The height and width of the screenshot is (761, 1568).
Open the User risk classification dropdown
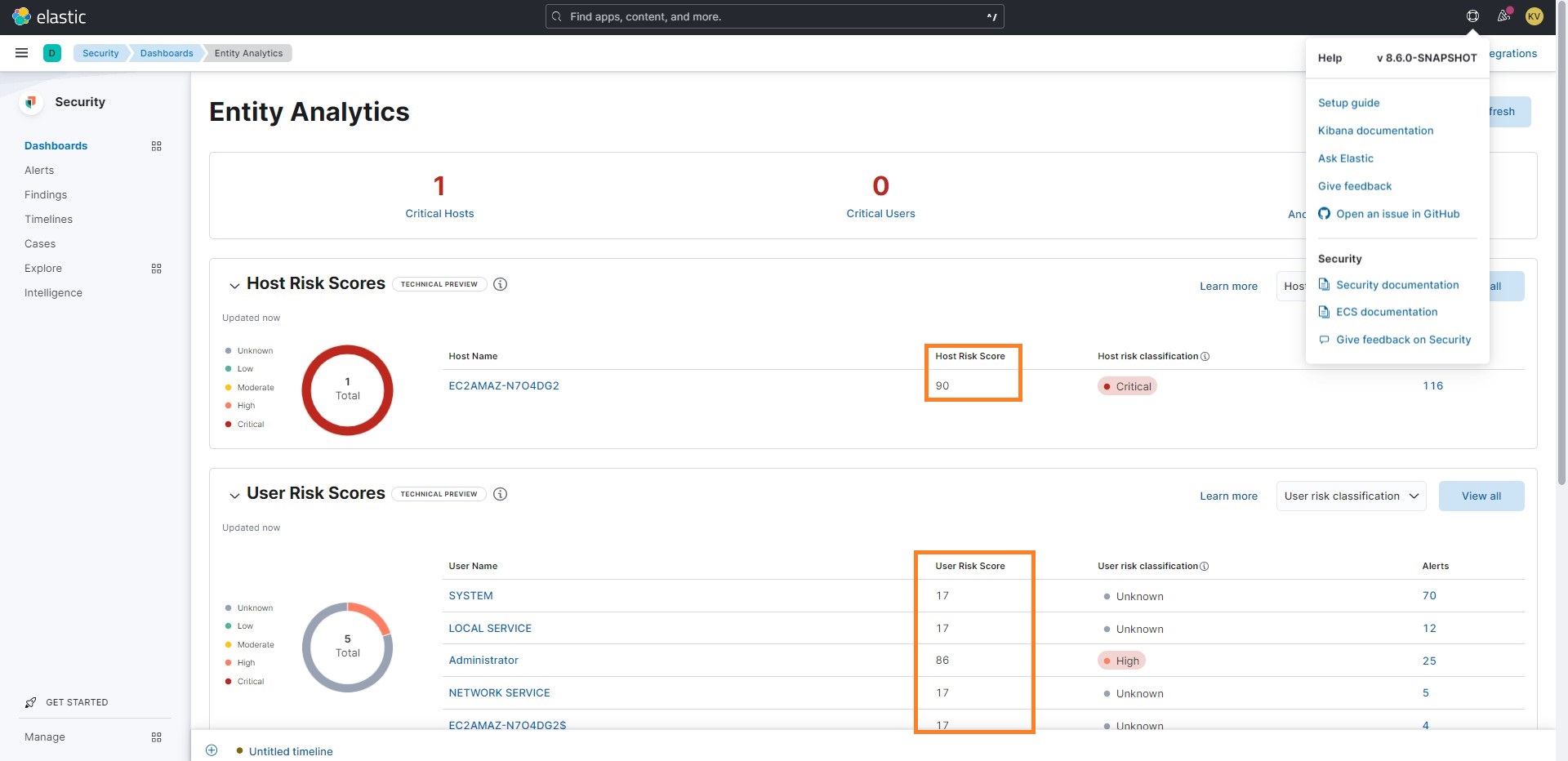[x=1351, y=496]
